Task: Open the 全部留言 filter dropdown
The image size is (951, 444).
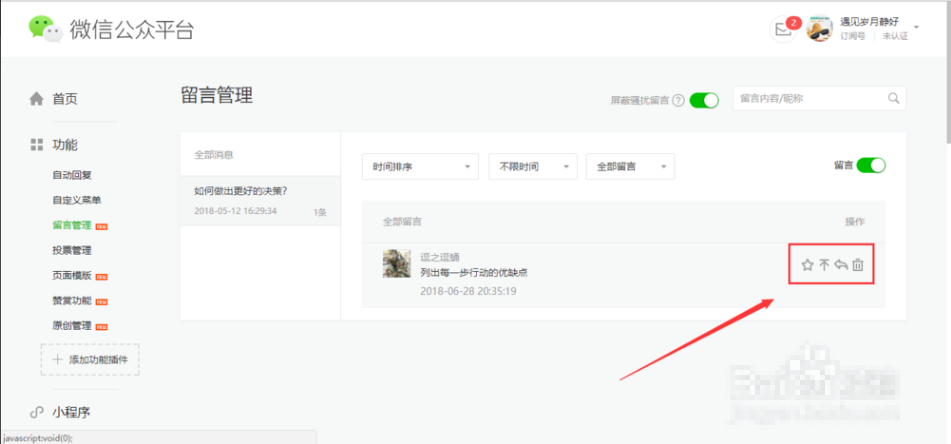Action: 630,167
